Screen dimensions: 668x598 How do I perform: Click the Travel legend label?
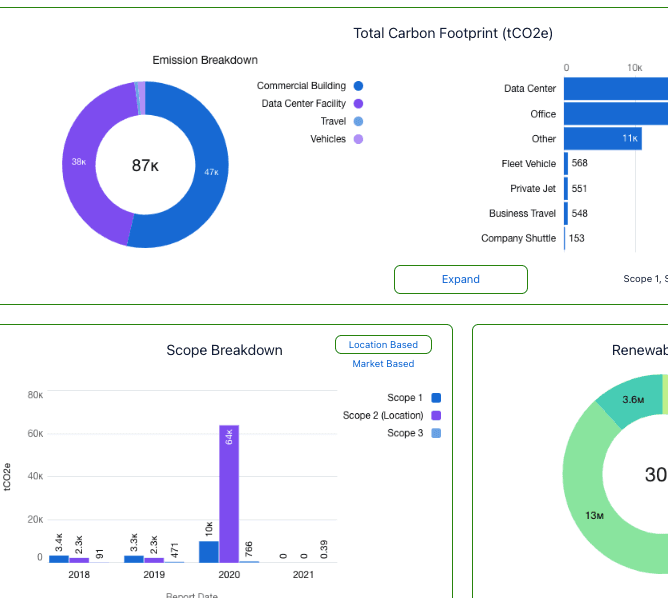[x=333, y=121]
